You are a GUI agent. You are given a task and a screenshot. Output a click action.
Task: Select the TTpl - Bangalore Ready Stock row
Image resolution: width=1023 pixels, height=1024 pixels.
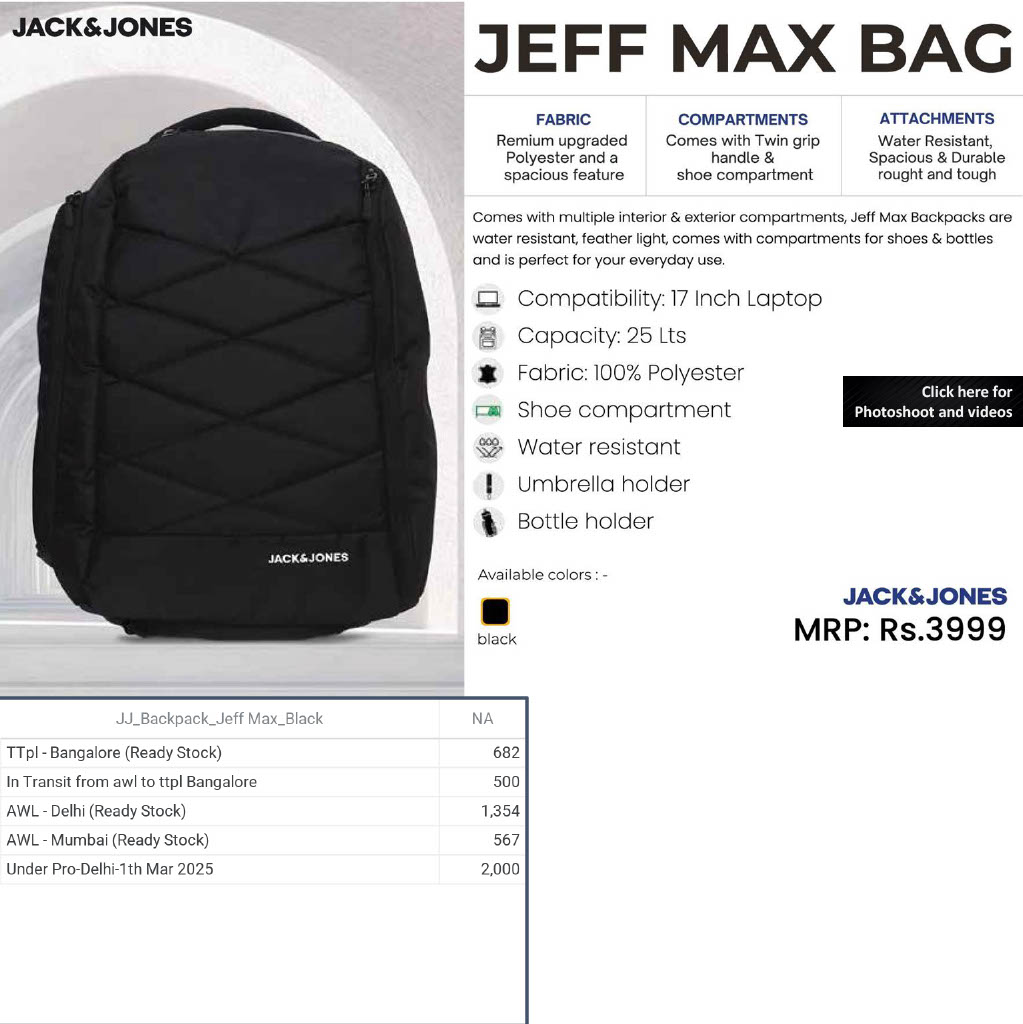coord(263,753)
